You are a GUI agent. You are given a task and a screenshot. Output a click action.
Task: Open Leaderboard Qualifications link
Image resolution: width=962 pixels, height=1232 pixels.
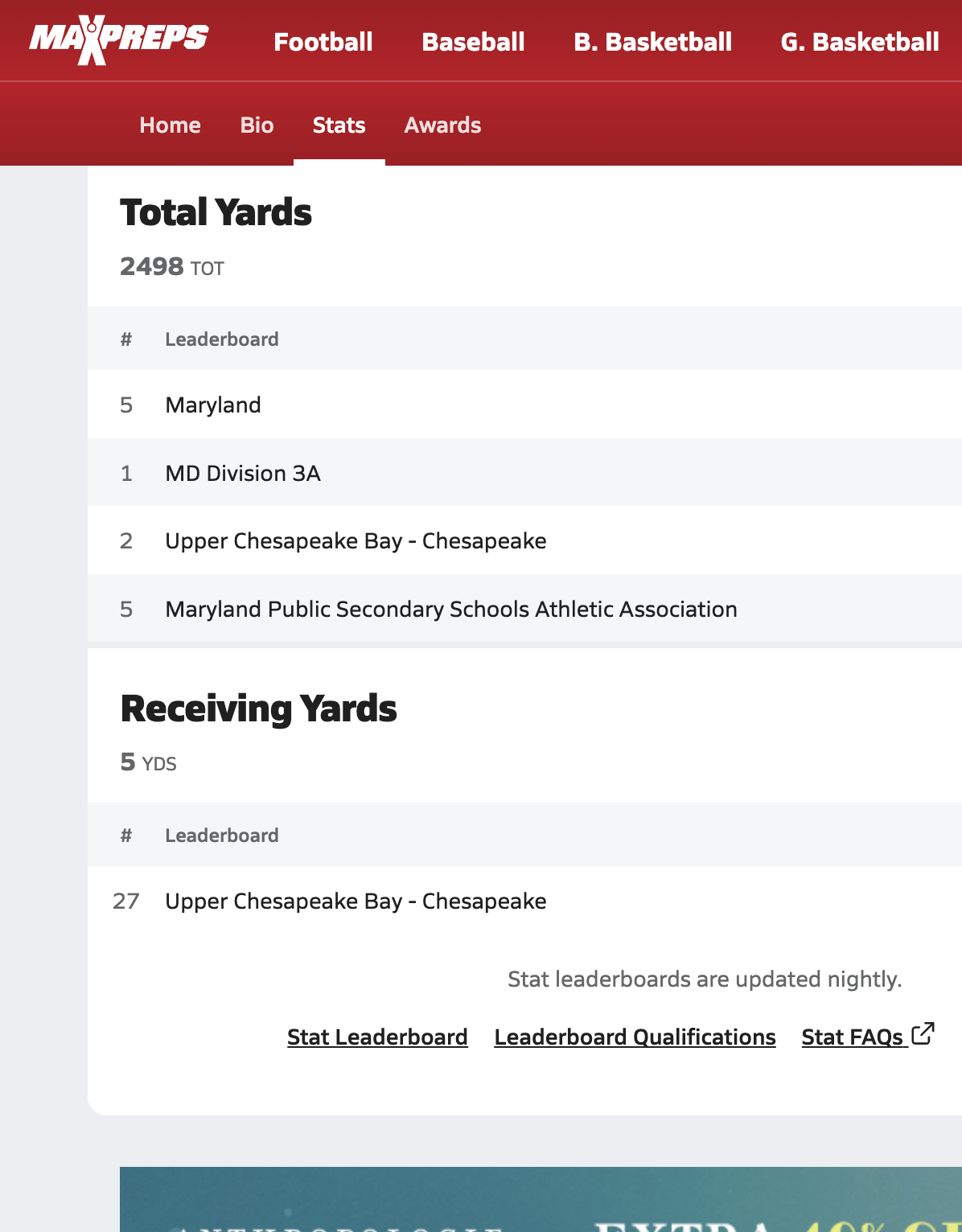(635, 1037)
